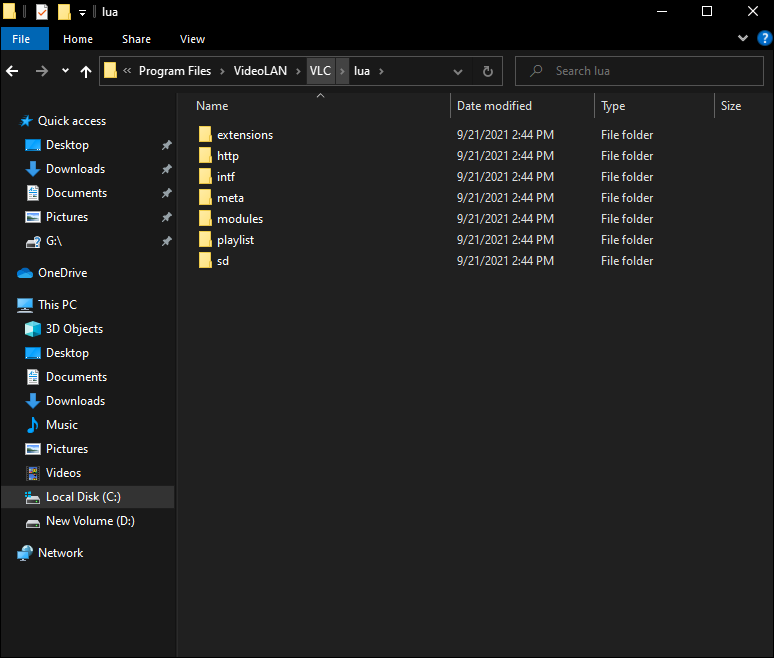The image size is (774, 658).
Task: Open the Network location in sidebar
Action: [60, 553]
